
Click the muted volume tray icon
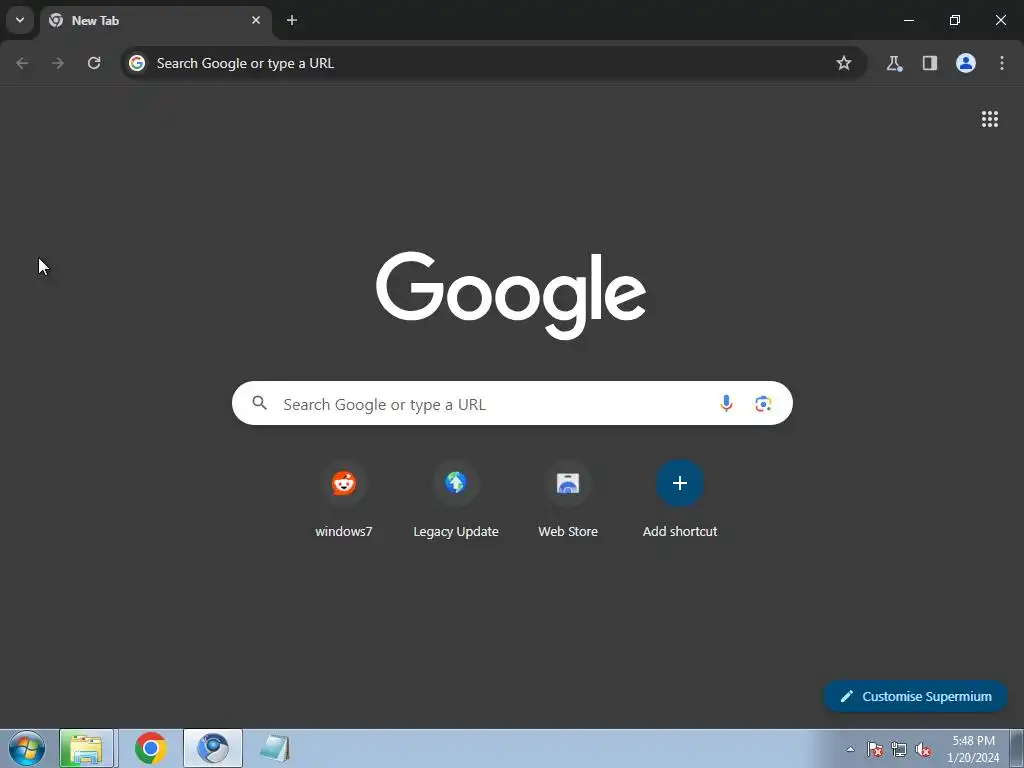pos(923,749)
